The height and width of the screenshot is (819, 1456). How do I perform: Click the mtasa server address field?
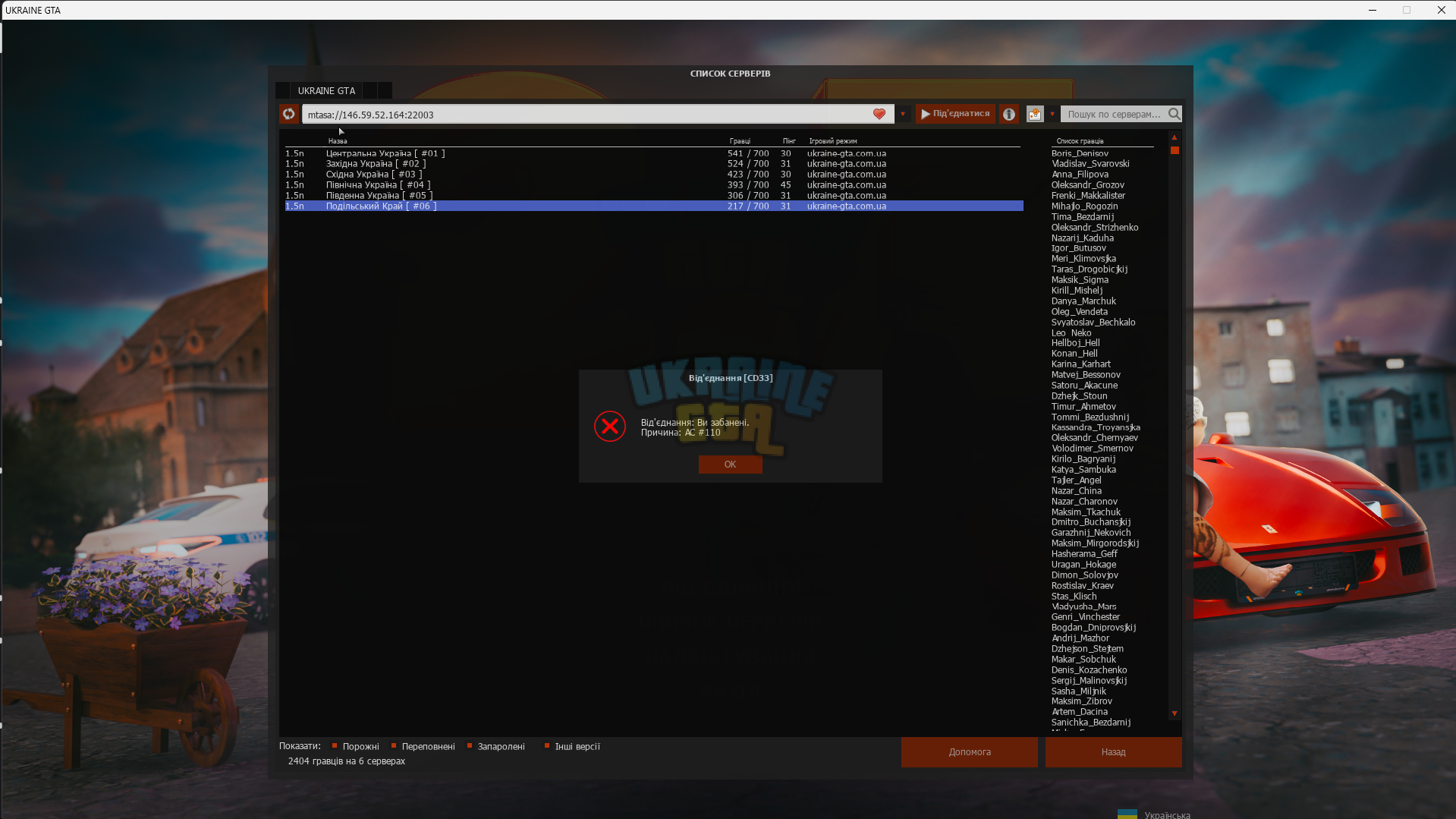[x=598, y=115]
